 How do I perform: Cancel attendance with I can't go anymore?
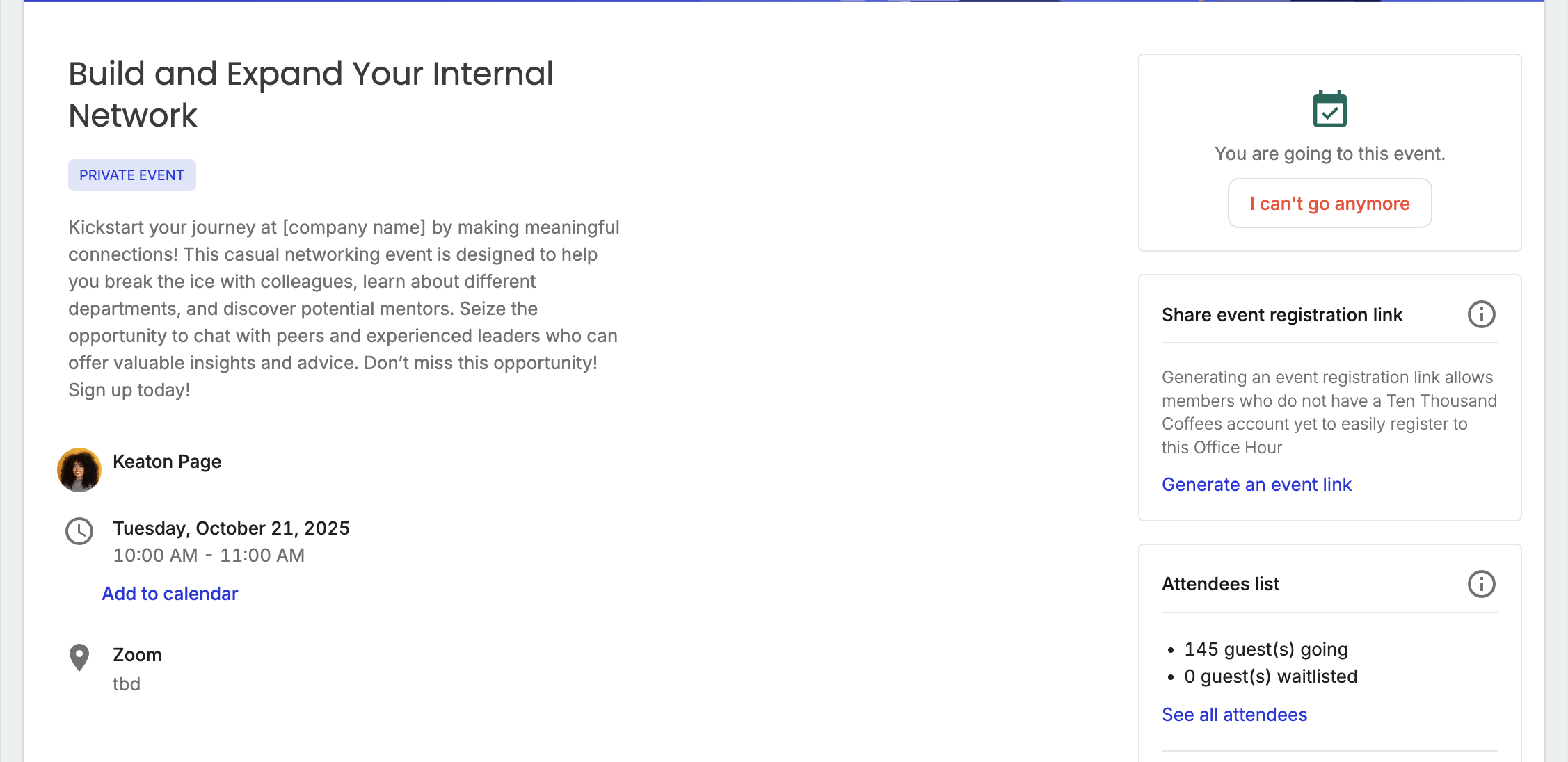click(x=1329, y=204)
